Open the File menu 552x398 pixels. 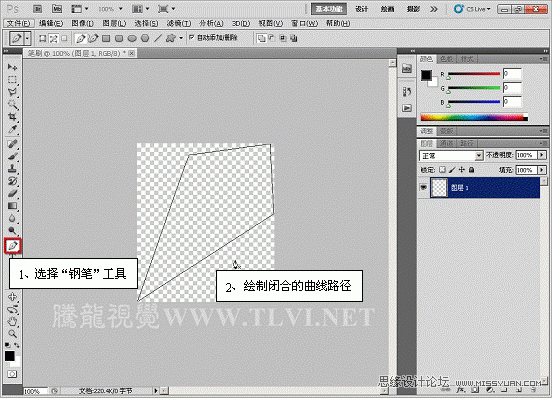[19, 23]
